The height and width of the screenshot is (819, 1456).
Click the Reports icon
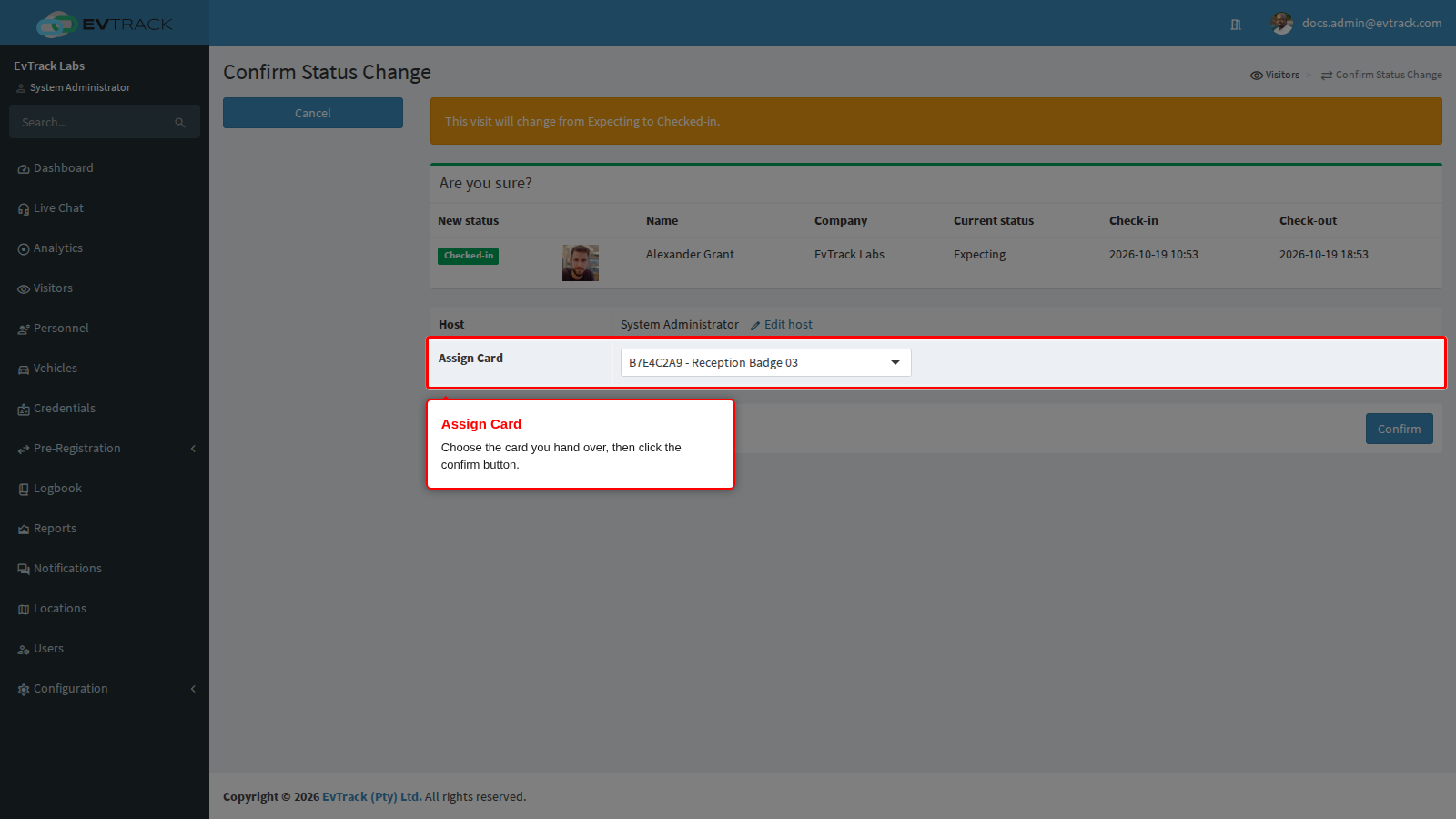coord(24,530)
